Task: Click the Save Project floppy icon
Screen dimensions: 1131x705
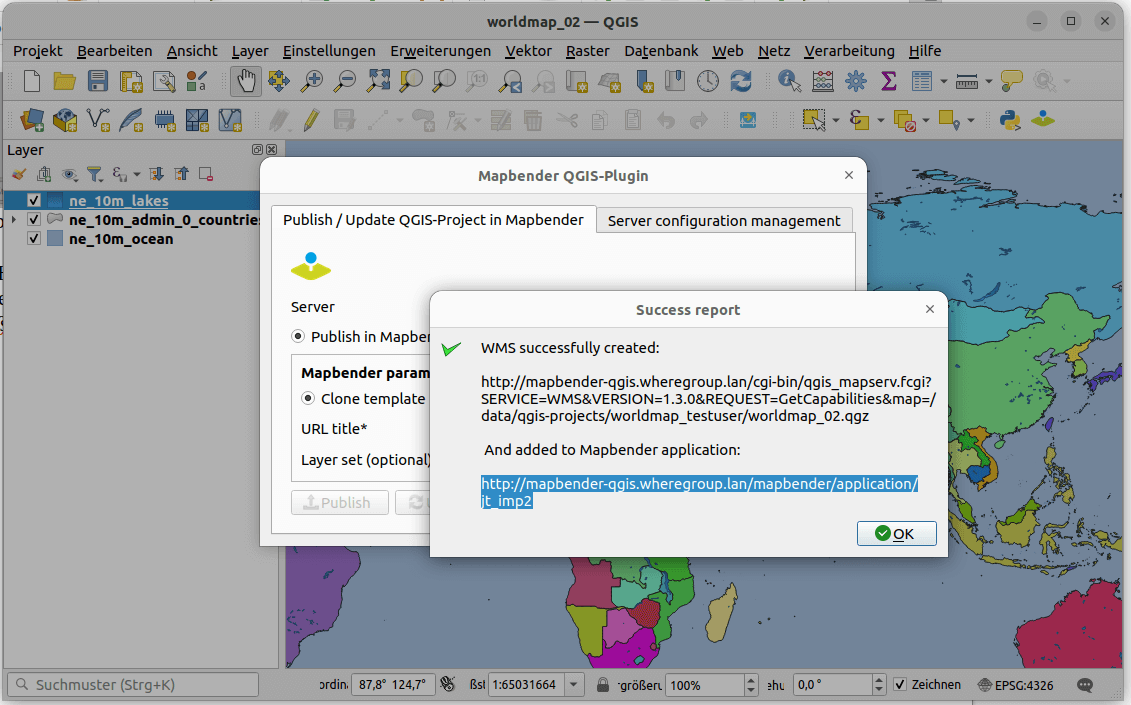Action: [98, 81]
